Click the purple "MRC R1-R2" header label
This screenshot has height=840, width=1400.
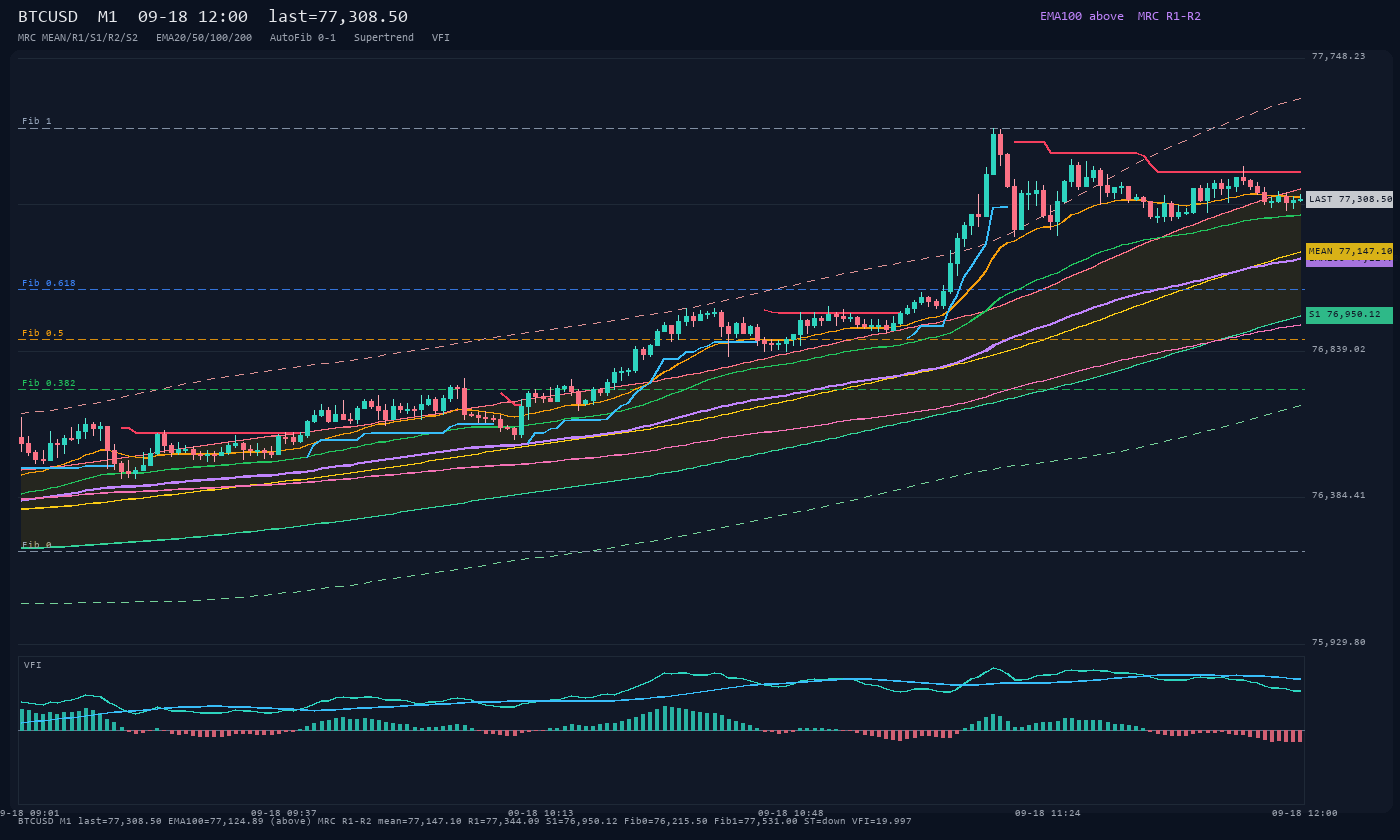tap(1169, 16)
